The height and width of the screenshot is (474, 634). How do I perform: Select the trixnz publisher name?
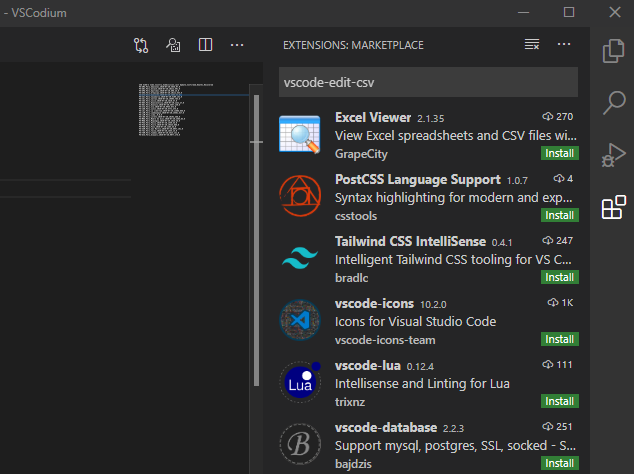(350, 402)
